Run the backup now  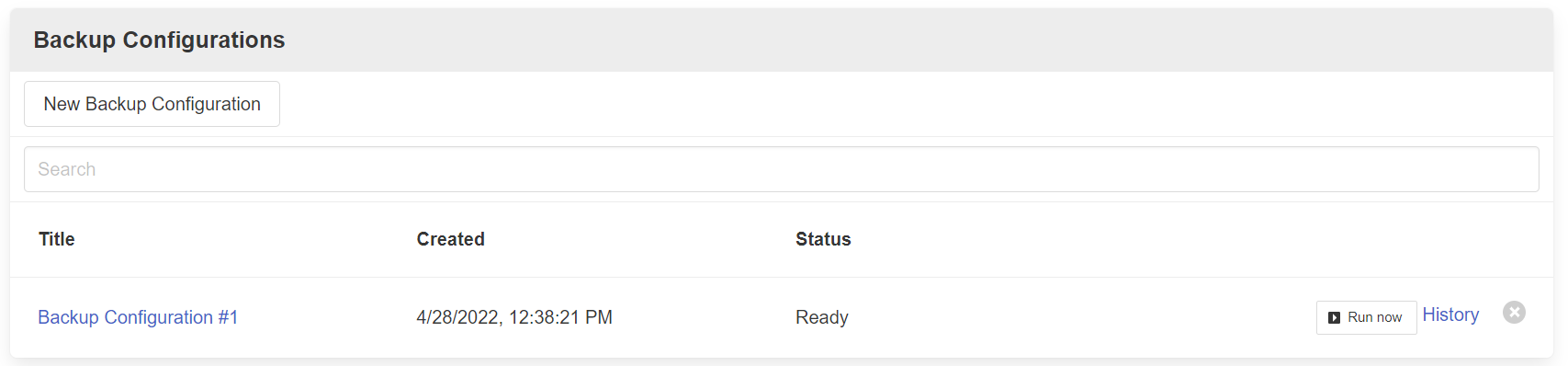(x=1366, y=317)
